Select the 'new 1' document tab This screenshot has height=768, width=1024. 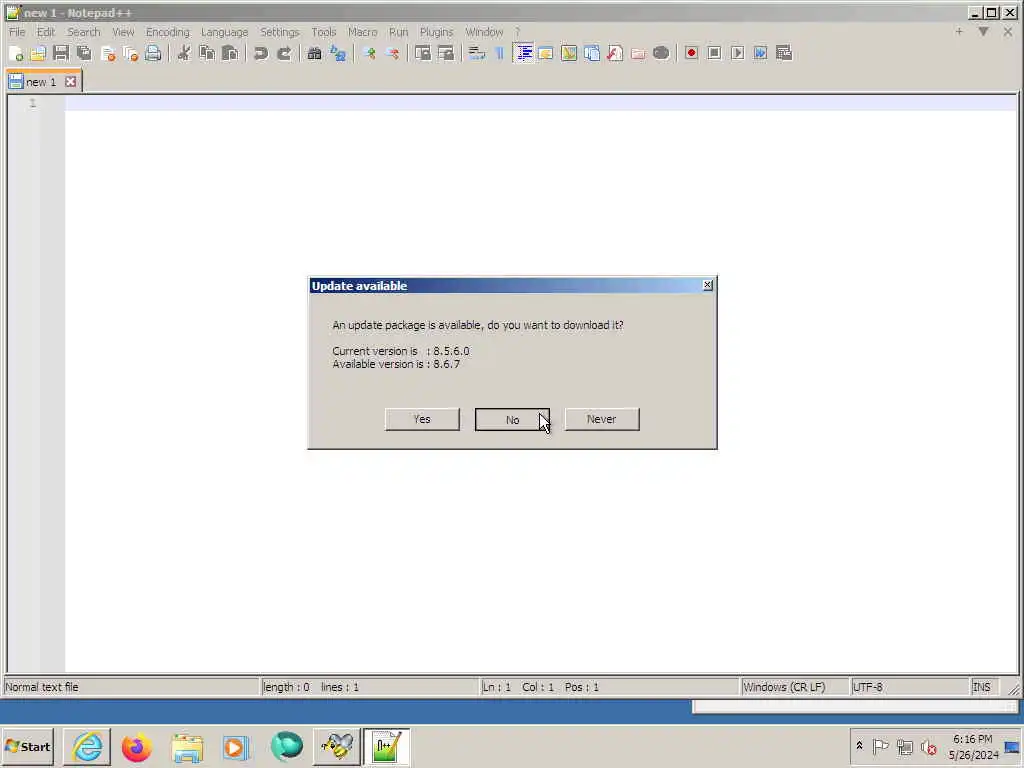click(40, 82)
